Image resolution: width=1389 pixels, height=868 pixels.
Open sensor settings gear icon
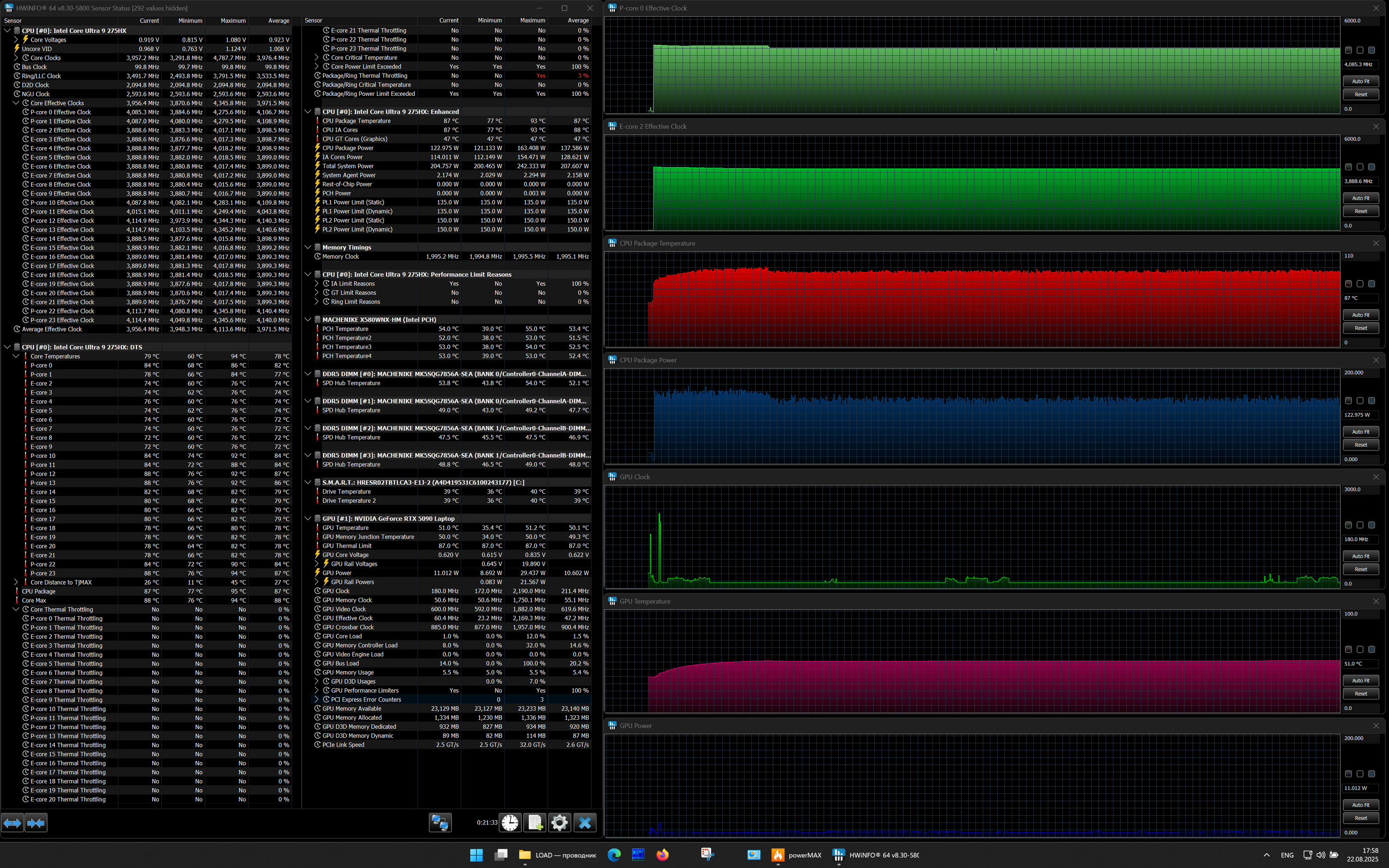[x=560, y=823]
